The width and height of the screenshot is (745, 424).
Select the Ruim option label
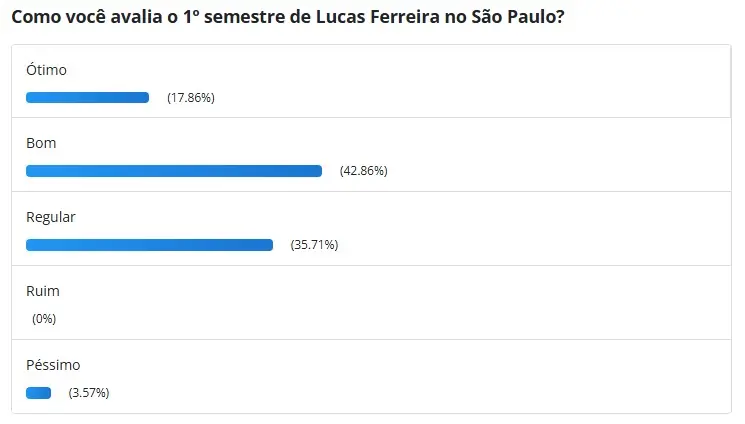coord(43,291)
